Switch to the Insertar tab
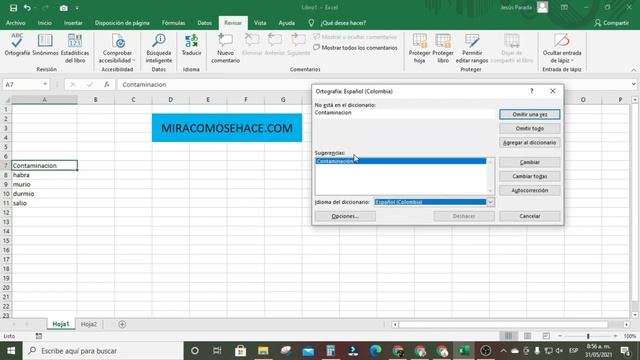The height and width of the screenshot is (360, 640). point(73,23)
